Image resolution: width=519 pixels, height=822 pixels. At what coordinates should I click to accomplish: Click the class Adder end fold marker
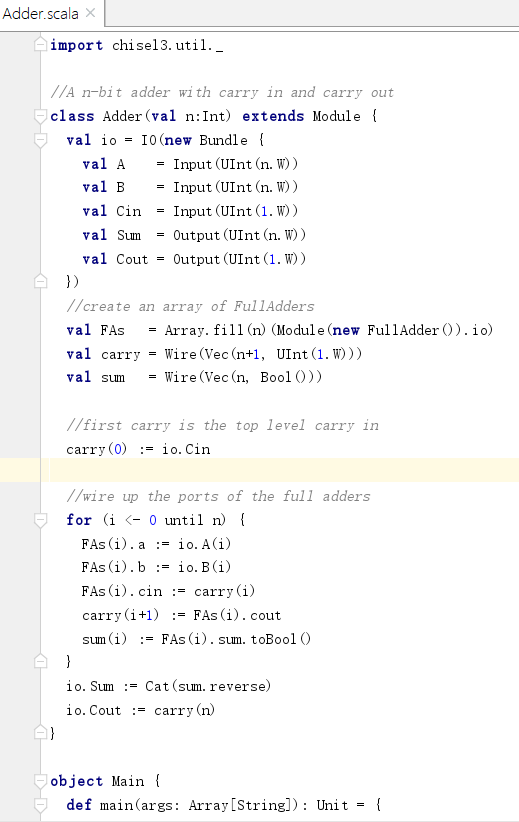click(40, 732)
